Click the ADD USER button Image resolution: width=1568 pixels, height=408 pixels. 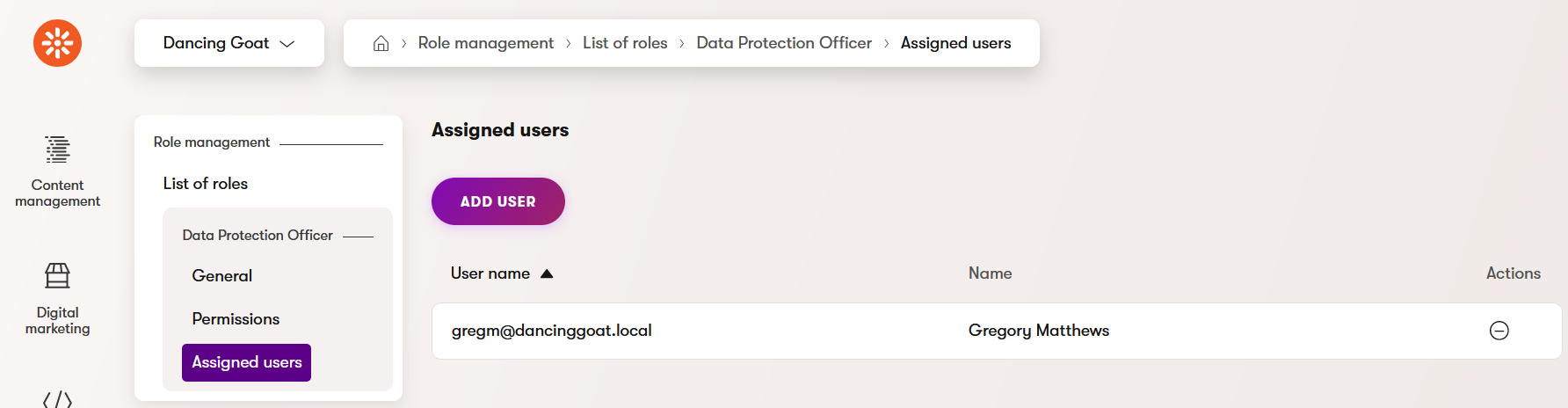[x=498, y=201]
